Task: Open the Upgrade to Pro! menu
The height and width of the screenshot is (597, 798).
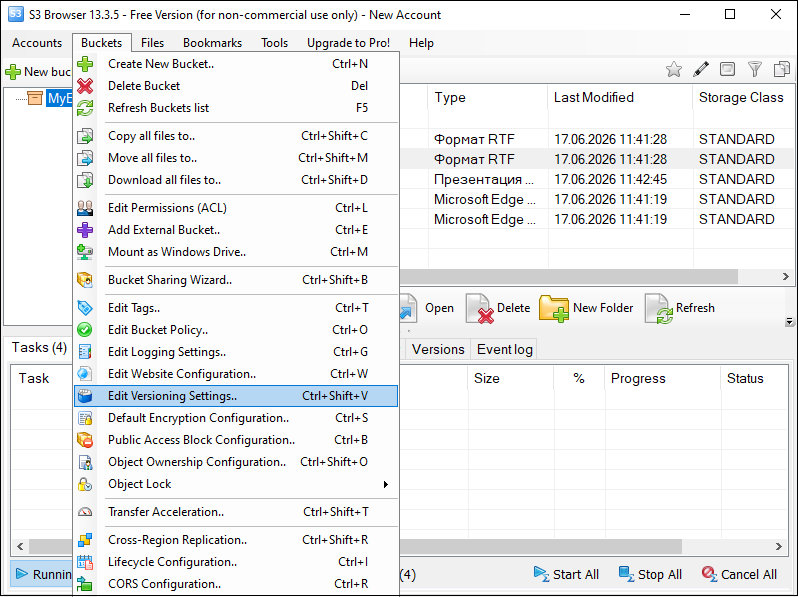Action: tap(349, 43)
